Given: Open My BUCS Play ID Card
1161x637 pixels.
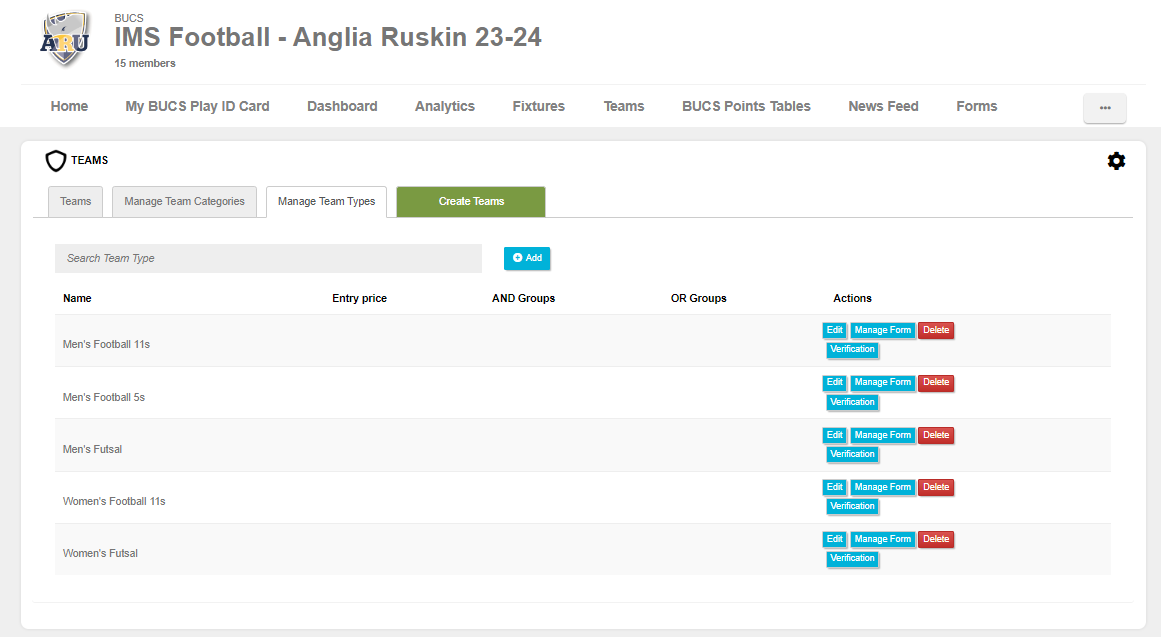Looking at the screenshot, I should 197,106.
